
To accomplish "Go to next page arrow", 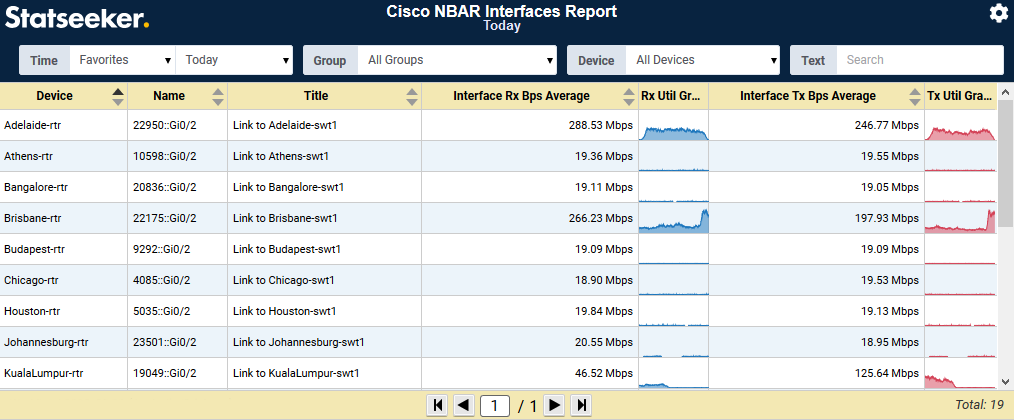I will (554, 405).
